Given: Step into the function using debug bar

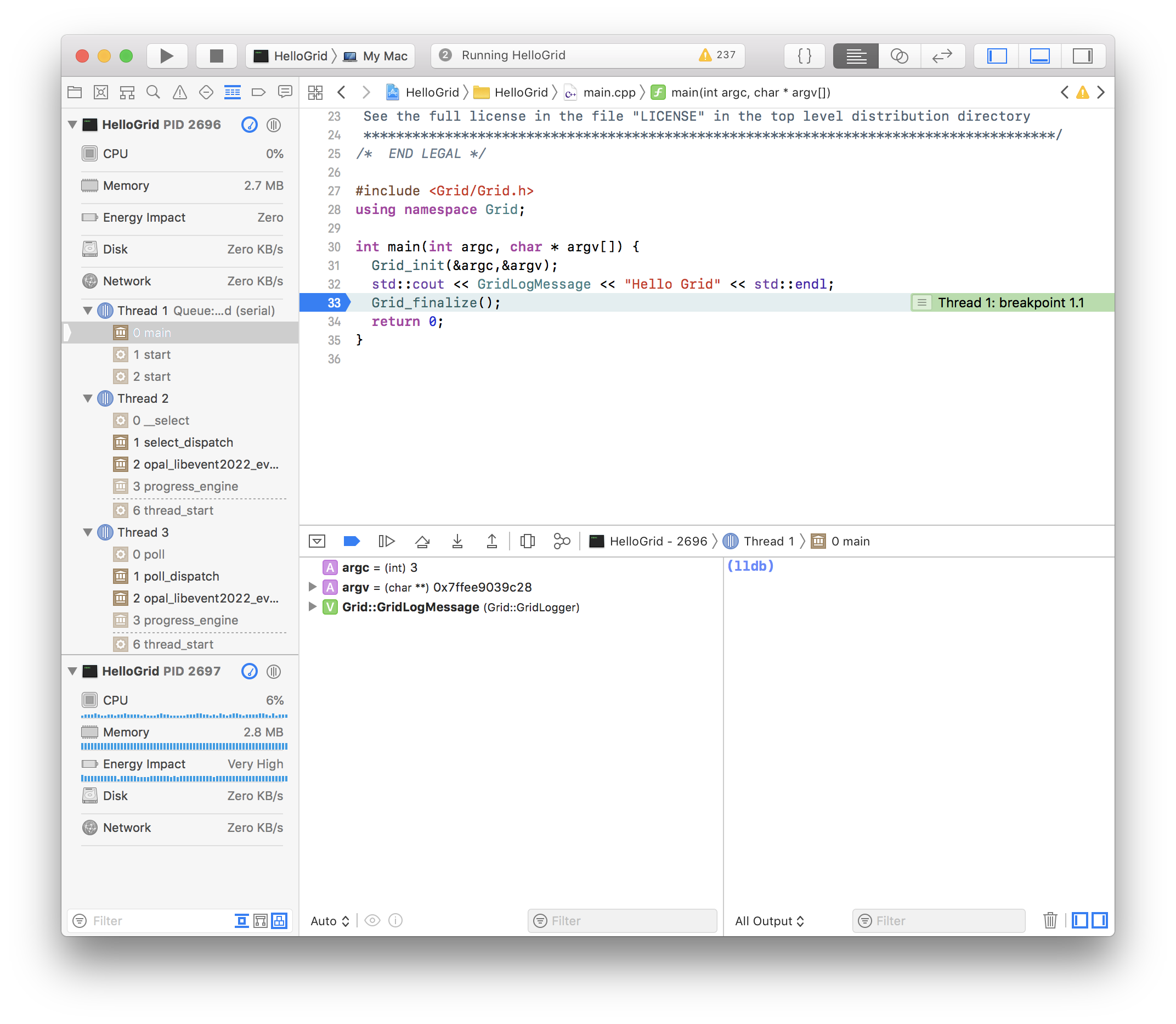Looking at the screenshot, I should [x=457, y=541].
